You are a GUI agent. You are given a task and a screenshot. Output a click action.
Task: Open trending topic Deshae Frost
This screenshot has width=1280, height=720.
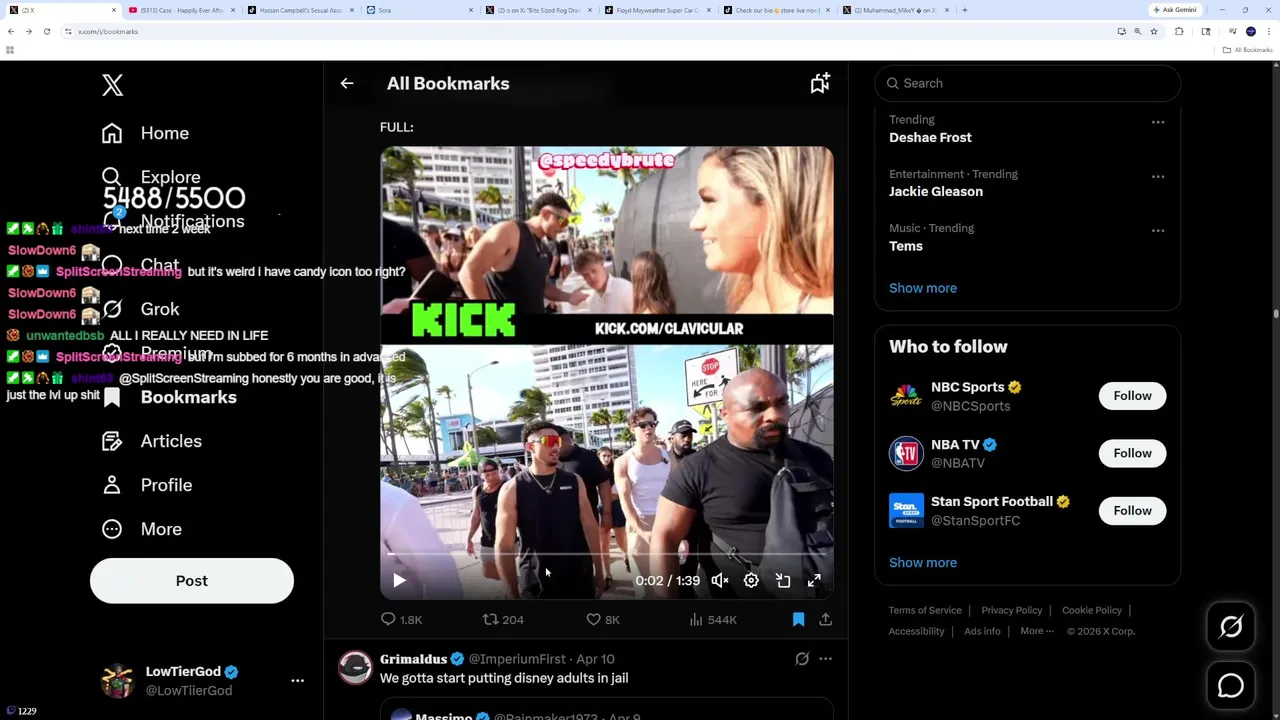930,138
